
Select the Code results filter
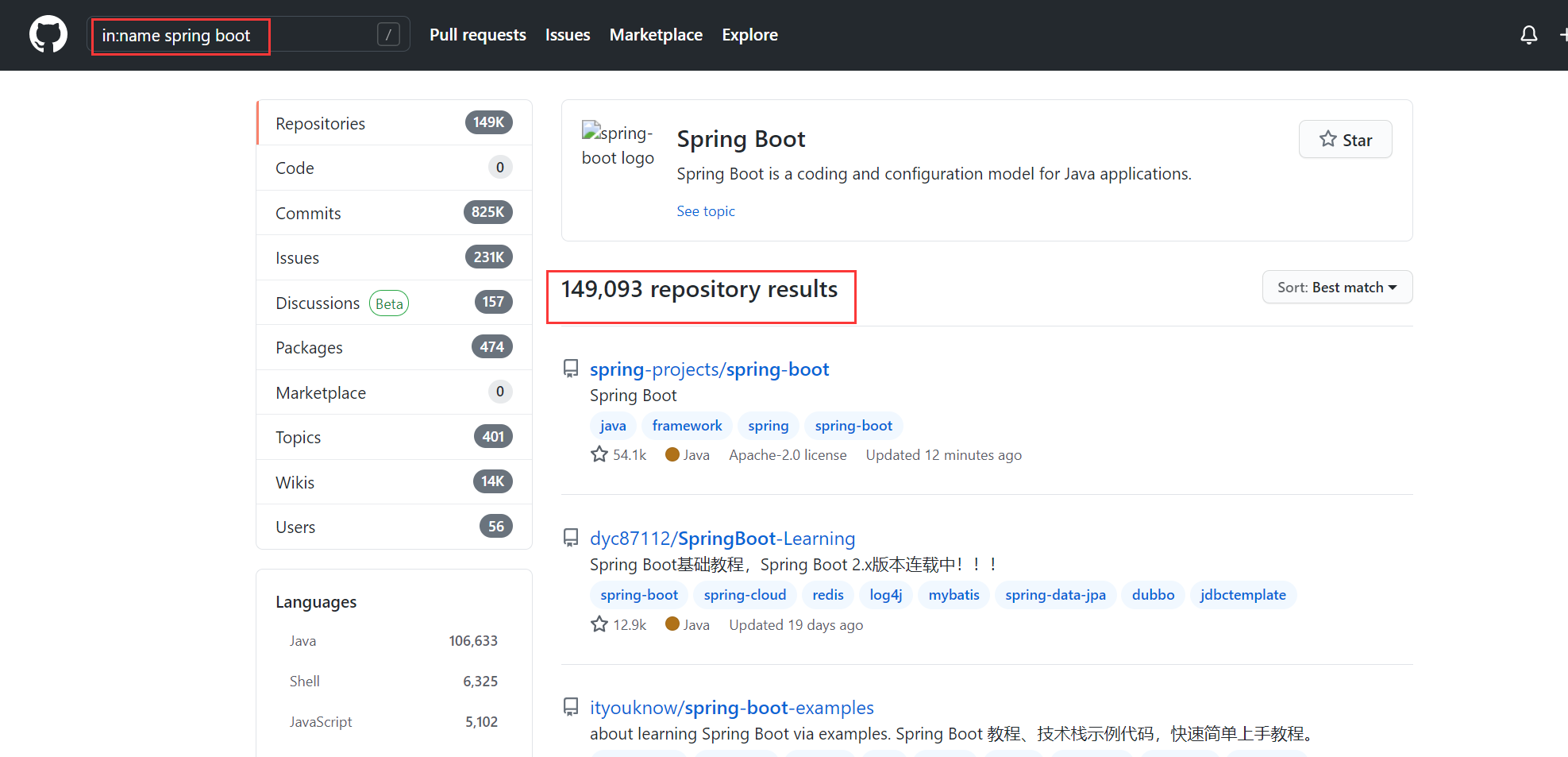(x=394, y=168)
